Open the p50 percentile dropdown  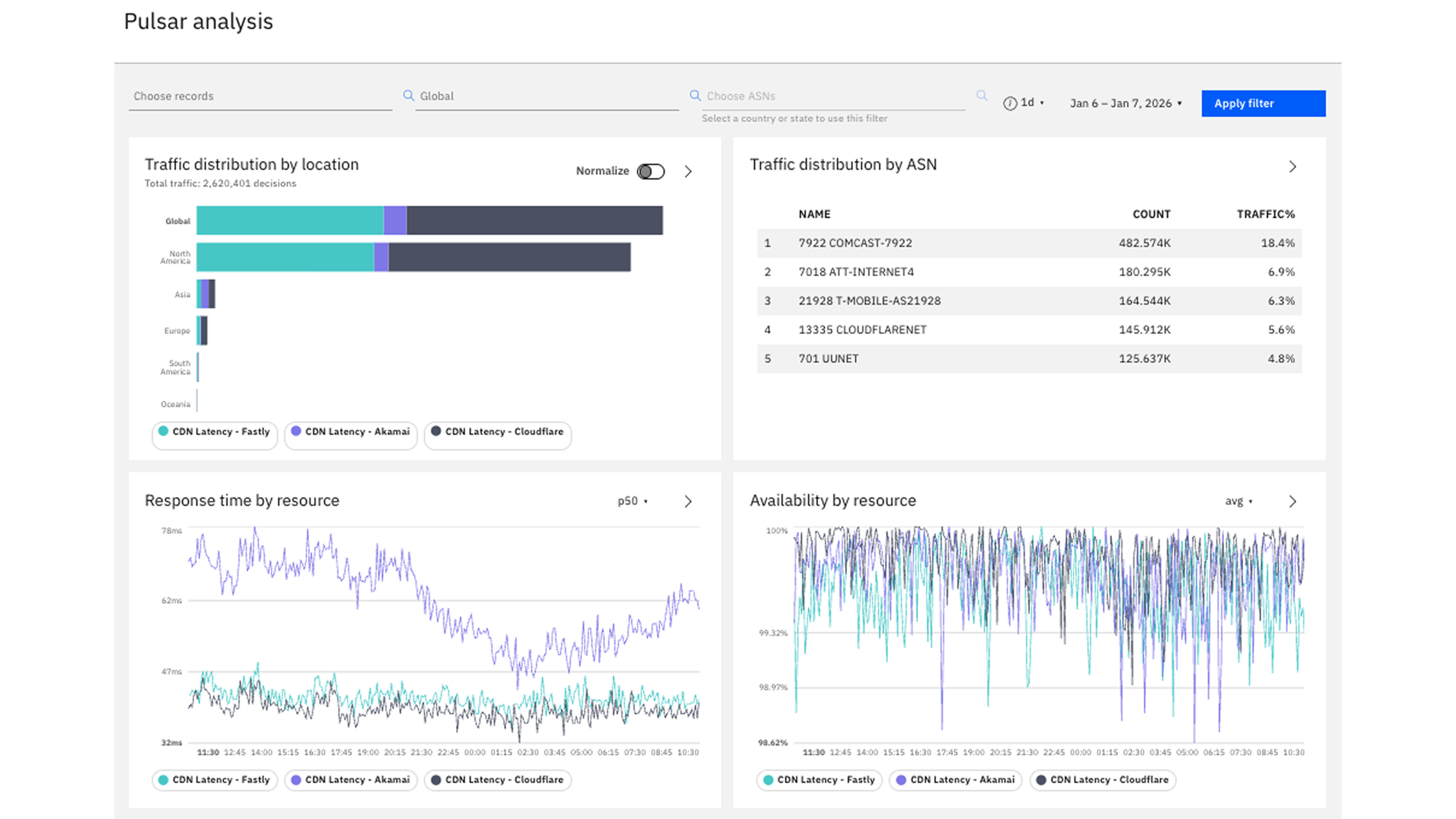(632, 501)
